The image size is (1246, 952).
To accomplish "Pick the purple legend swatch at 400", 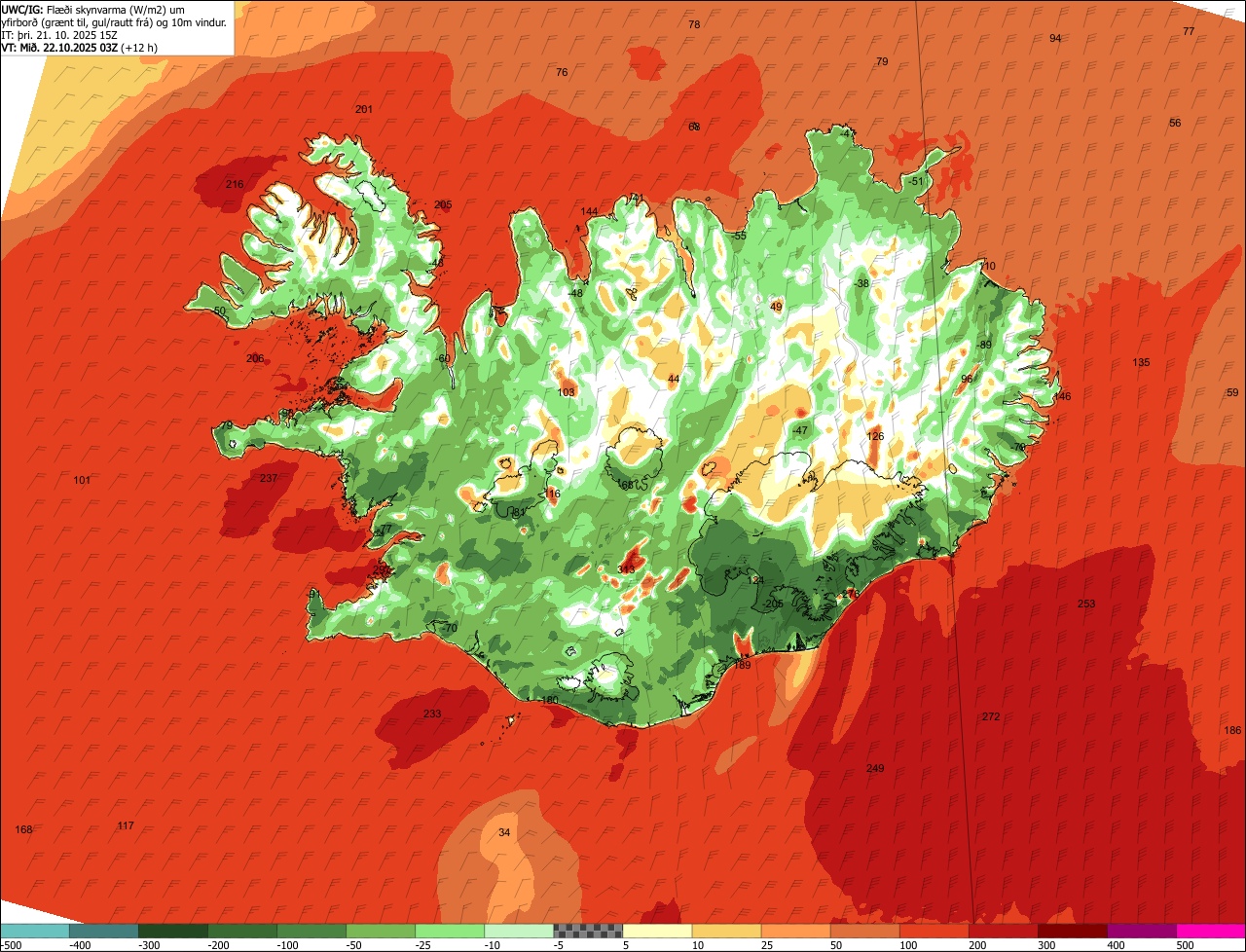I will (1141, 931).
